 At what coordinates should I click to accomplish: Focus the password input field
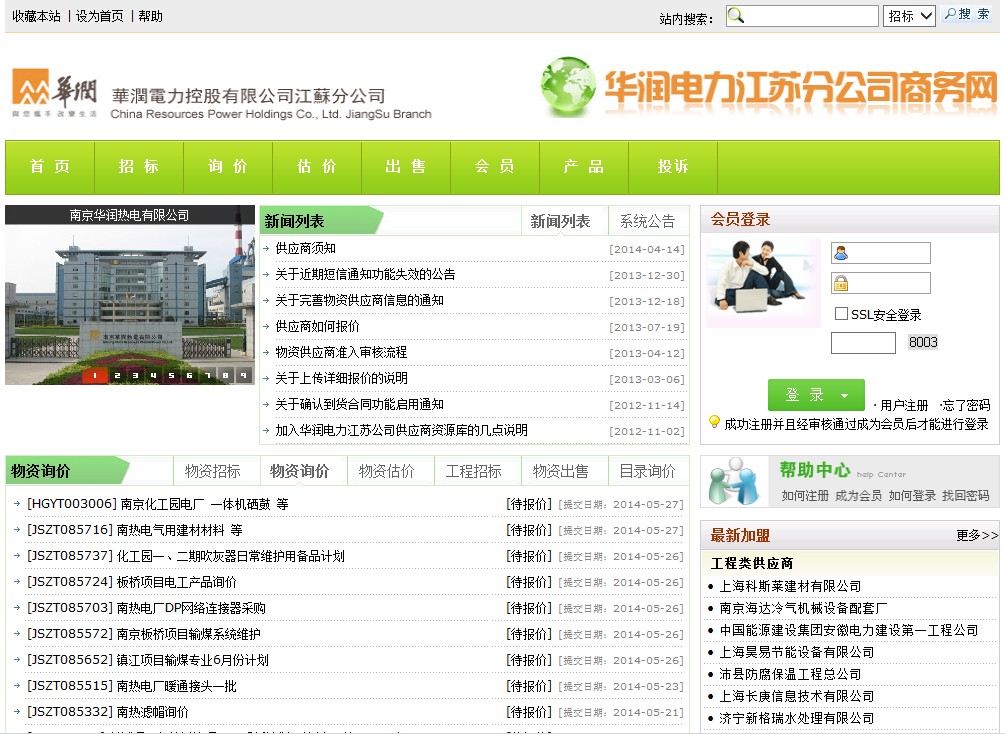pyautogui.click(x=881, y=283)
